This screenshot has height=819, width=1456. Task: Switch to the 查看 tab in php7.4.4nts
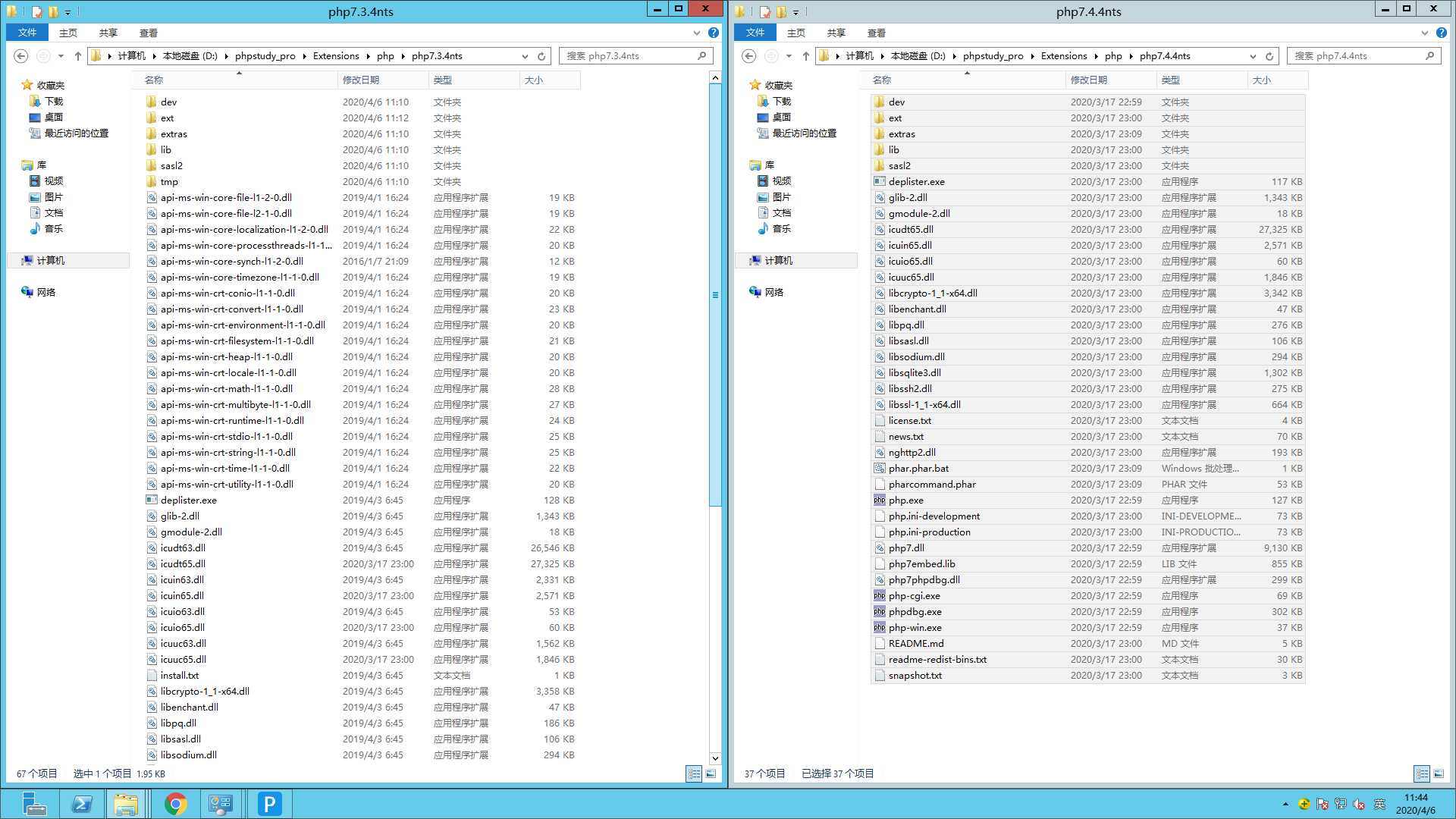[877, 33]
